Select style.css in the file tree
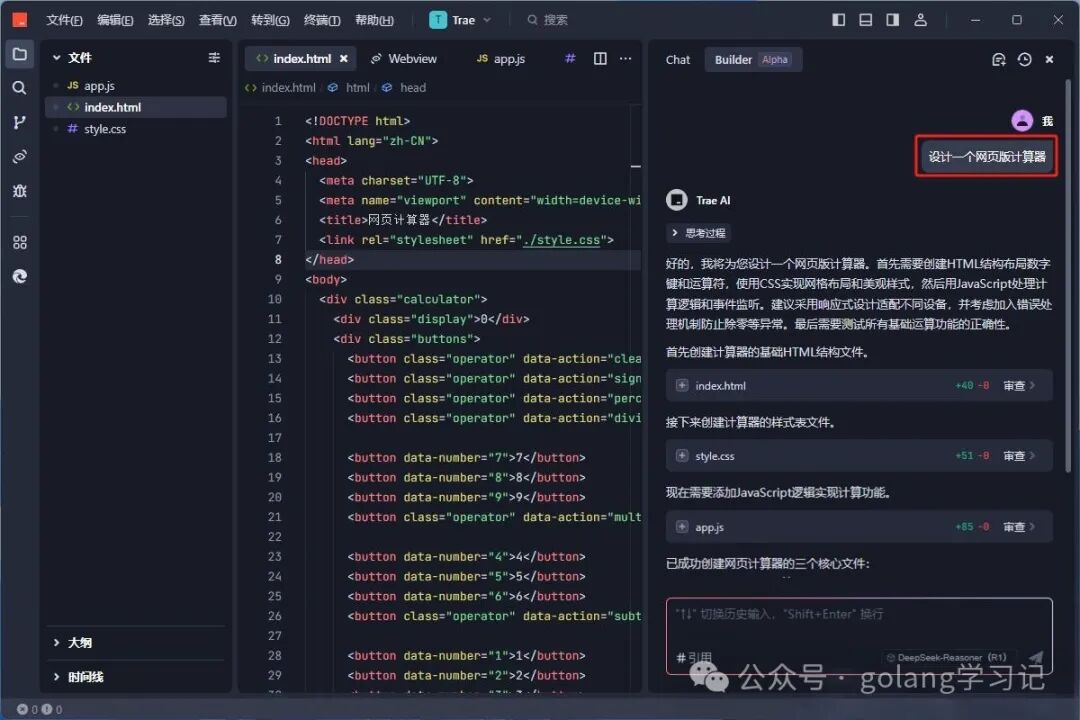 136,129
